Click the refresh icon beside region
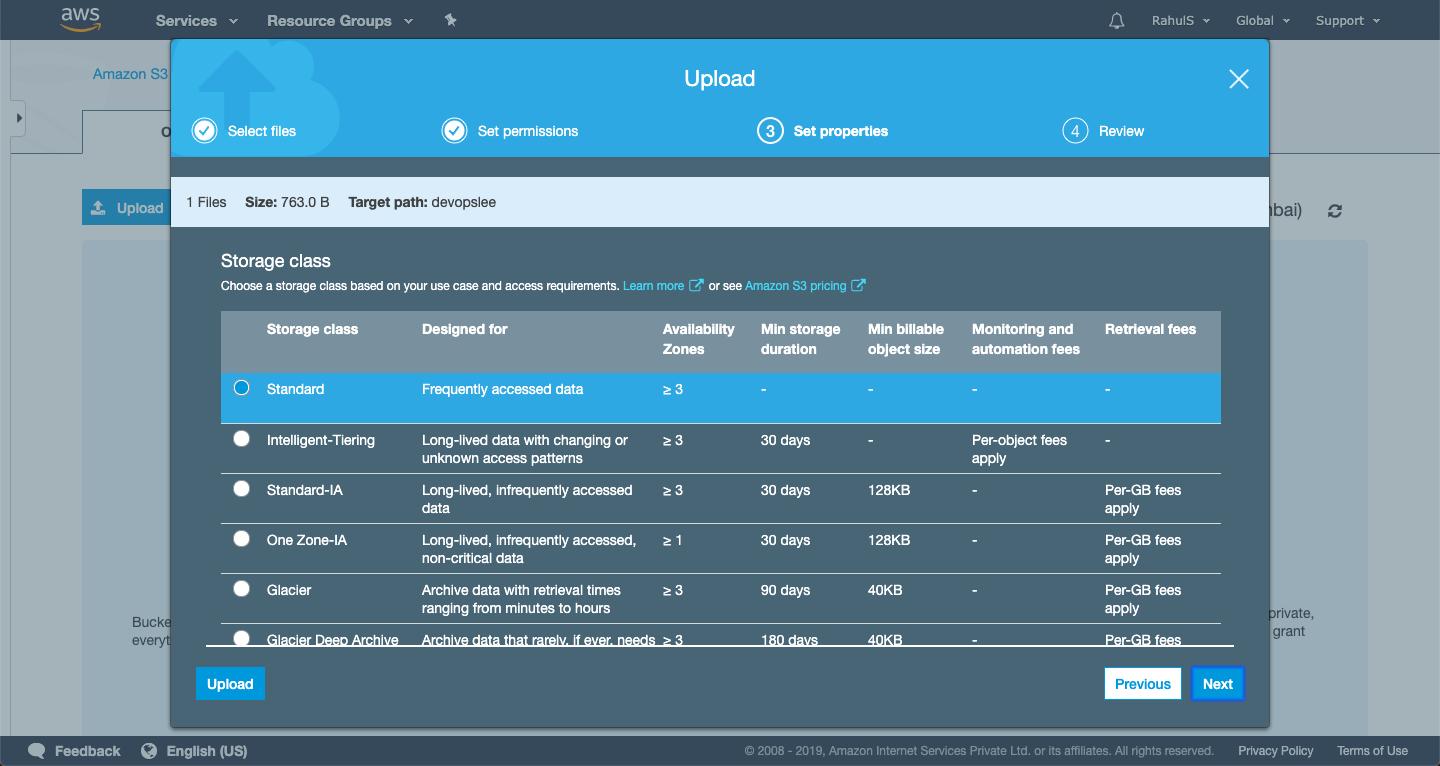 [1335, 211]
